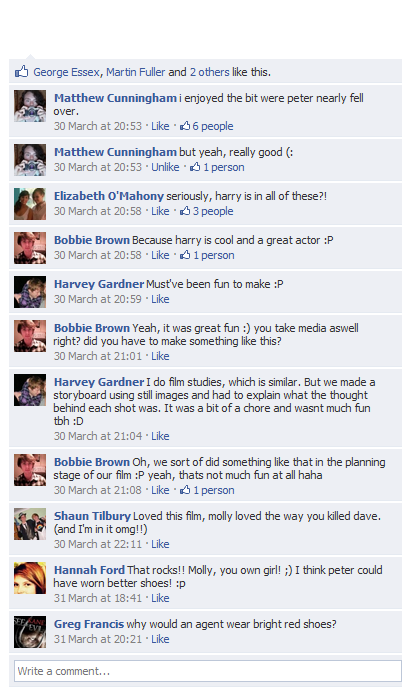This screenshot has width=402, height=688.
Task: Click thumbs-up icon next to 3 people
Action: pyautogui.click(x=185, y=211)
